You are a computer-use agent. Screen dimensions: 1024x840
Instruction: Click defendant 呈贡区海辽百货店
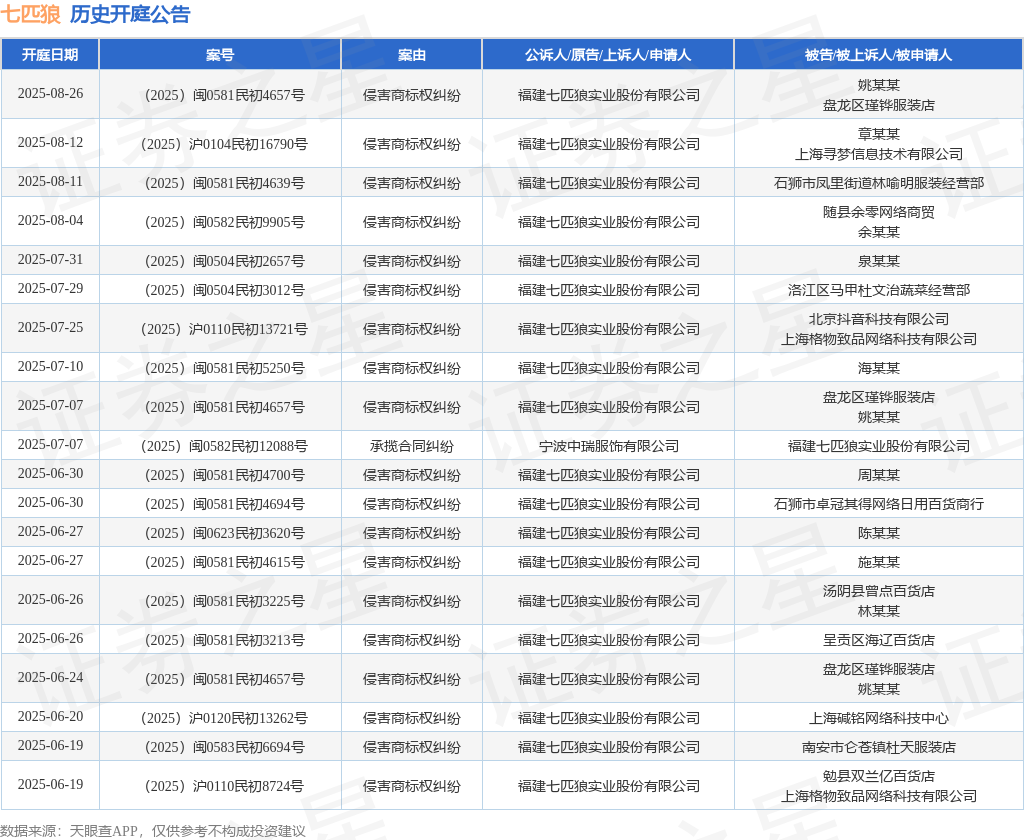click(878, 640)
